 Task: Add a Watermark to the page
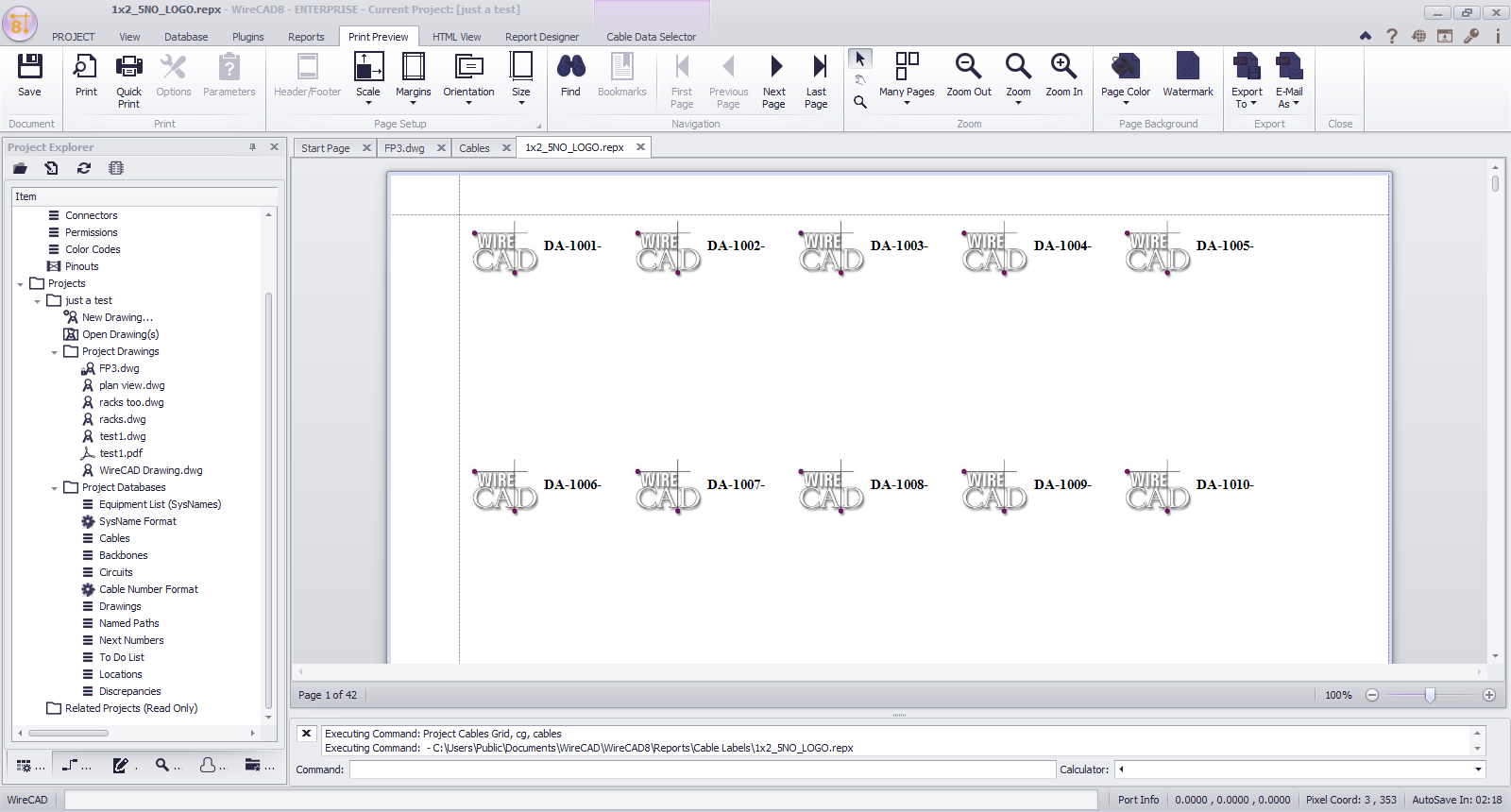coord(1188,75)
